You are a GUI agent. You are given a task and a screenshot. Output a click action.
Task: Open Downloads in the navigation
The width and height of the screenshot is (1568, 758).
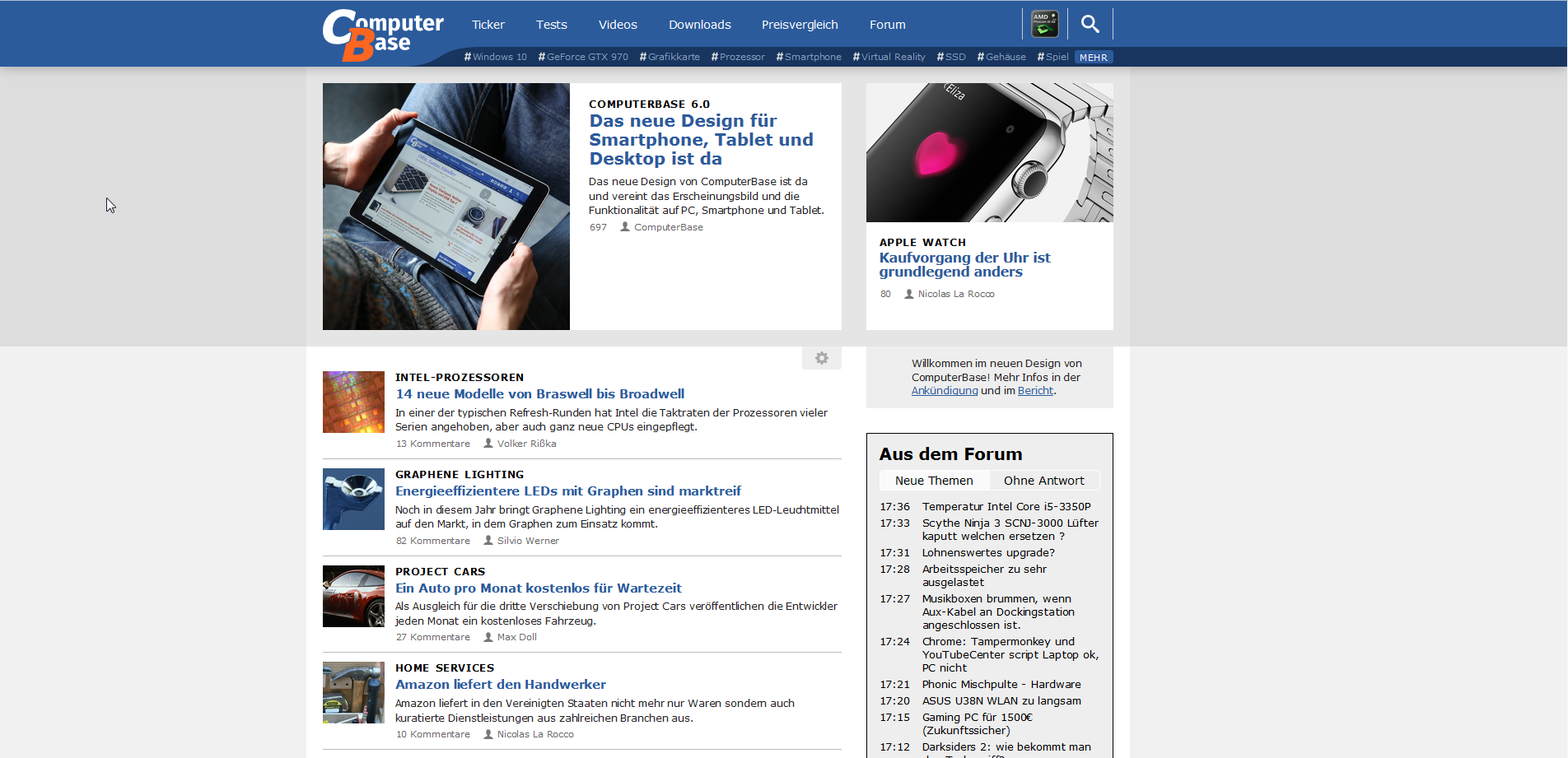pos(700,25)
